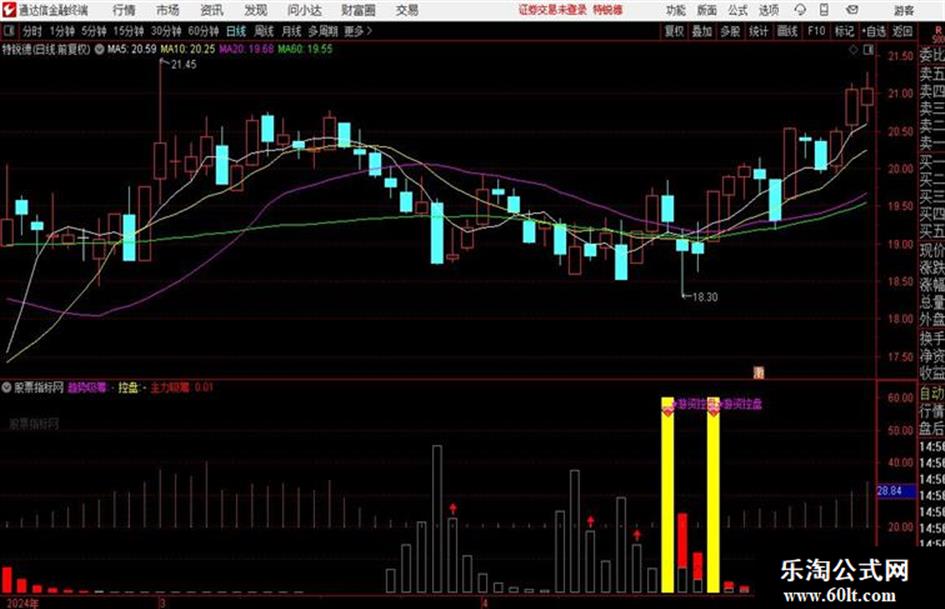Switch to the 周线 weekly tab

[263, 31]
